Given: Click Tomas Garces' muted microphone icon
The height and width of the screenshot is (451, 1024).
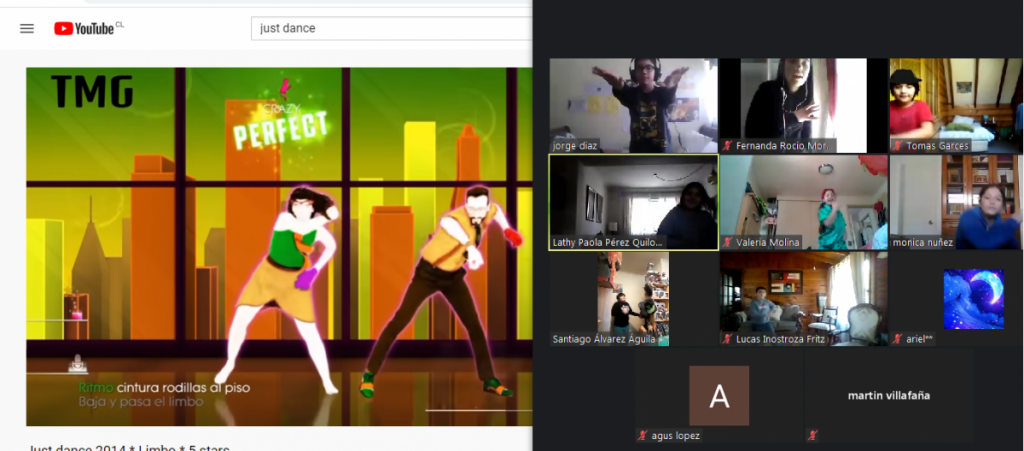Looking at the screenshot, I should tap(897, 146).
